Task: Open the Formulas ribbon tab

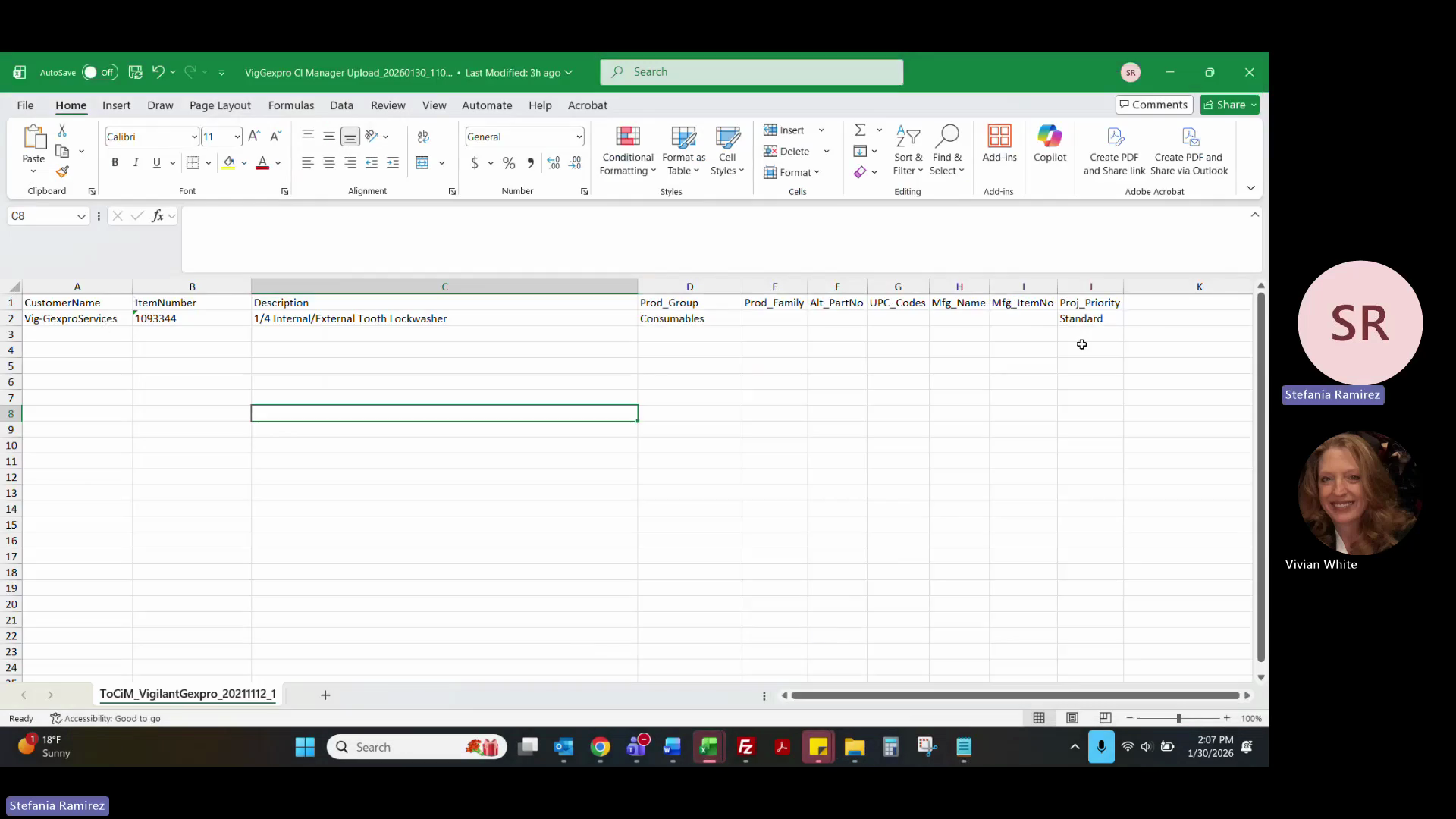Action: point(290,105)
